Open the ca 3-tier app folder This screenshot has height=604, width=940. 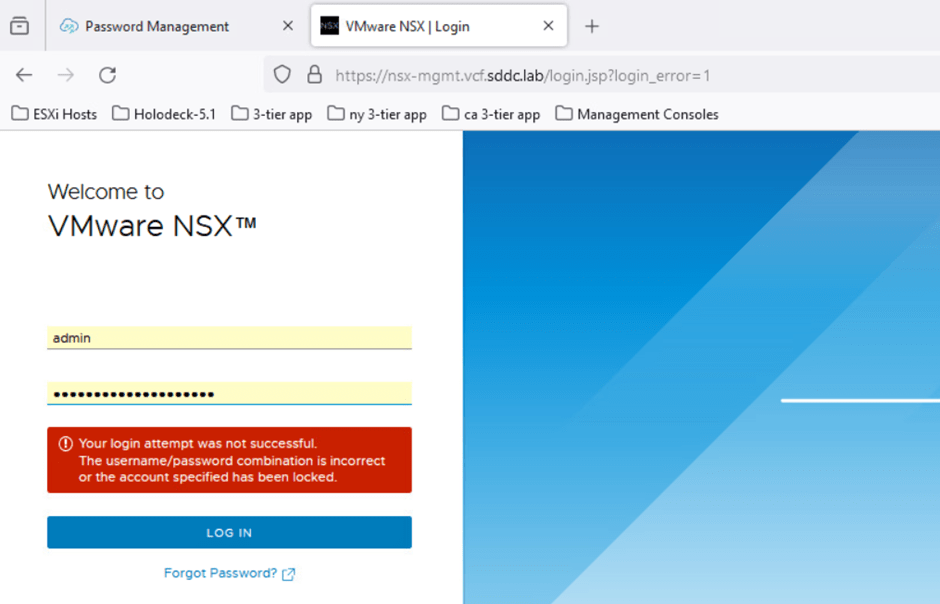(491, 114)
